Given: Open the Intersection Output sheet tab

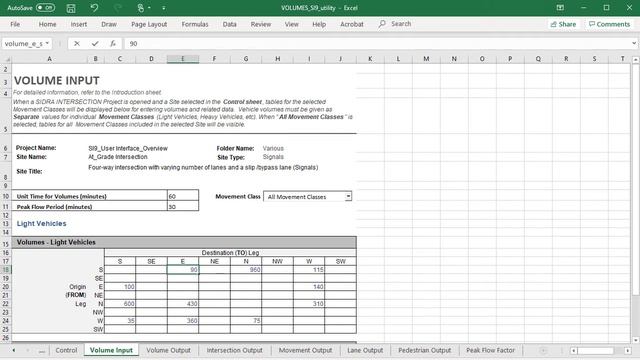Looking at the screenshot, I should tap(234, 350).
